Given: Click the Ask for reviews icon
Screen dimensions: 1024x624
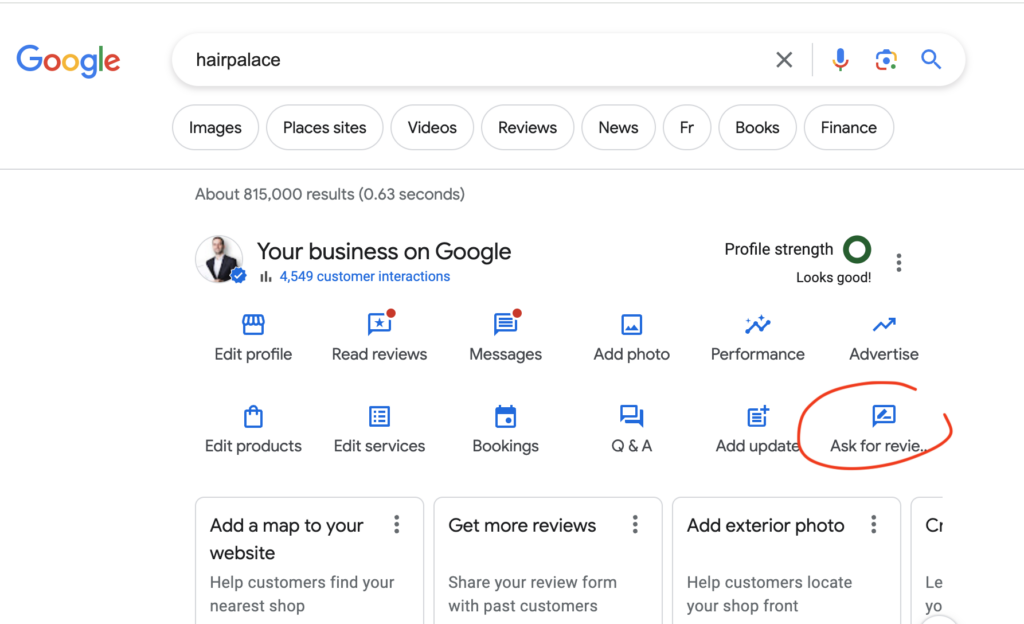Looking at the screenshot, I should click(883, 417).
